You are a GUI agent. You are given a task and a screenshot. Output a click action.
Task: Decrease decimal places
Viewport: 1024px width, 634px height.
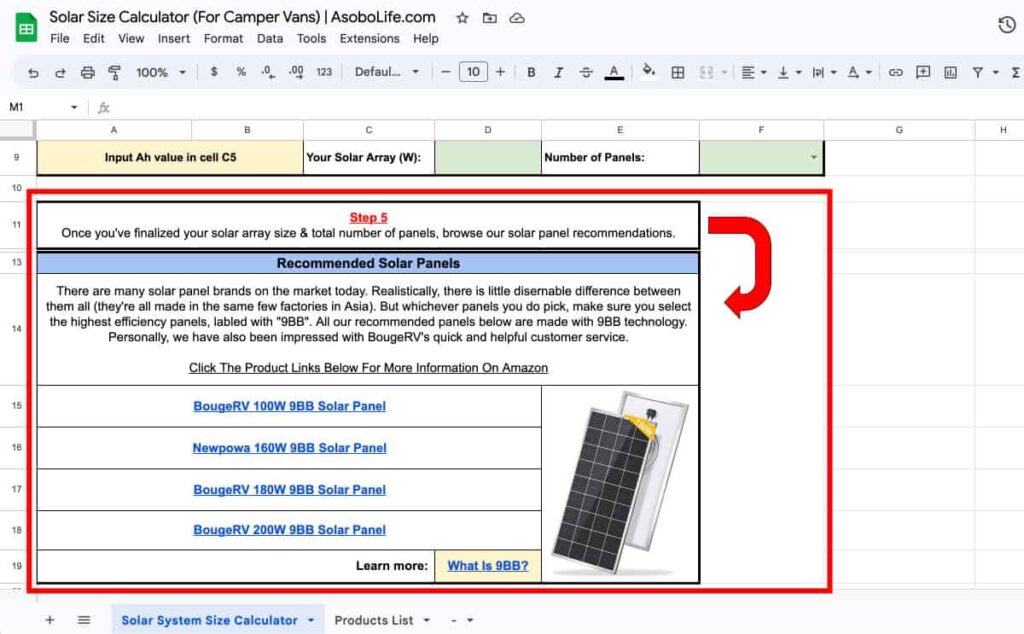[x=268, y=72]
